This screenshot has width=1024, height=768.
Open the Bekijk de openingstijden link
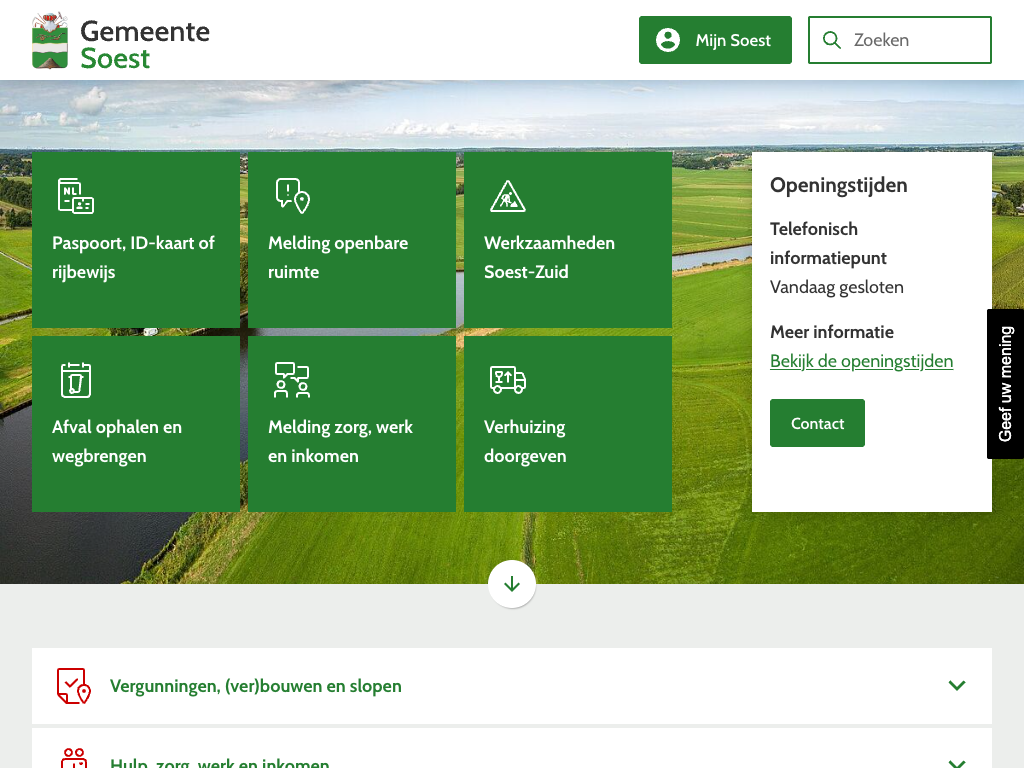[x=861, y=361]
